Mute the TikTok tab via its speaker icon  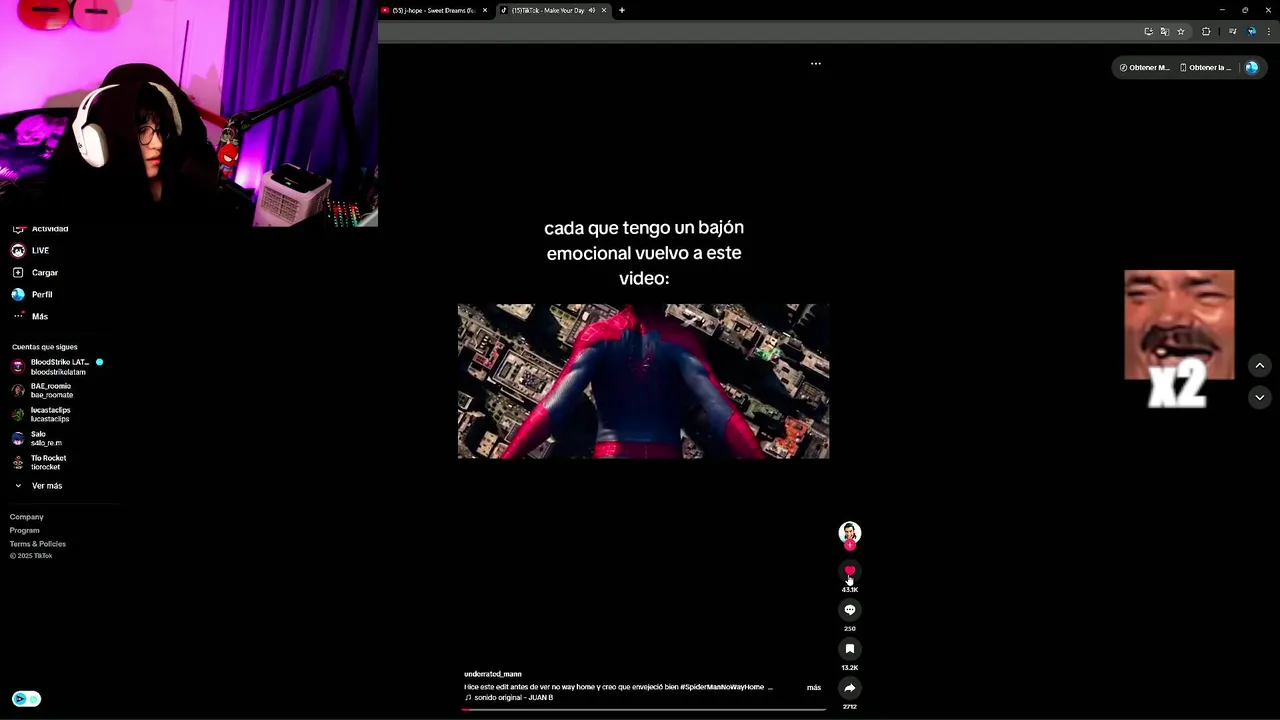592,10
